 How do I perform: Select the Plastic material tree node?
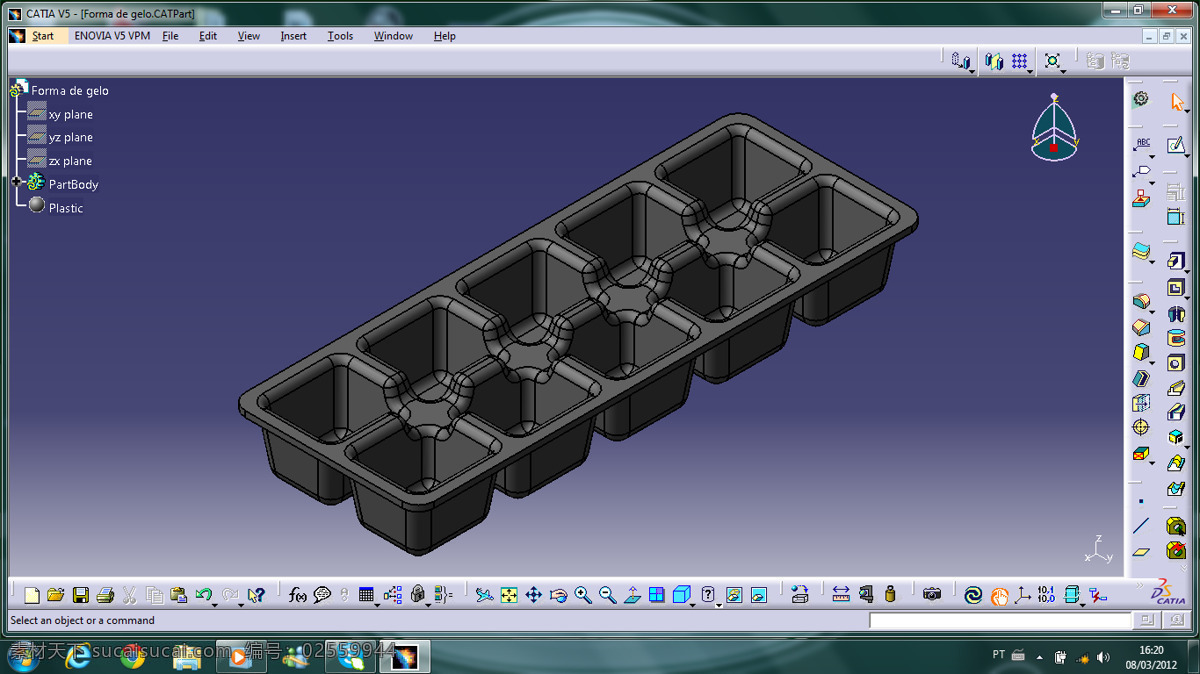[56, 207]
